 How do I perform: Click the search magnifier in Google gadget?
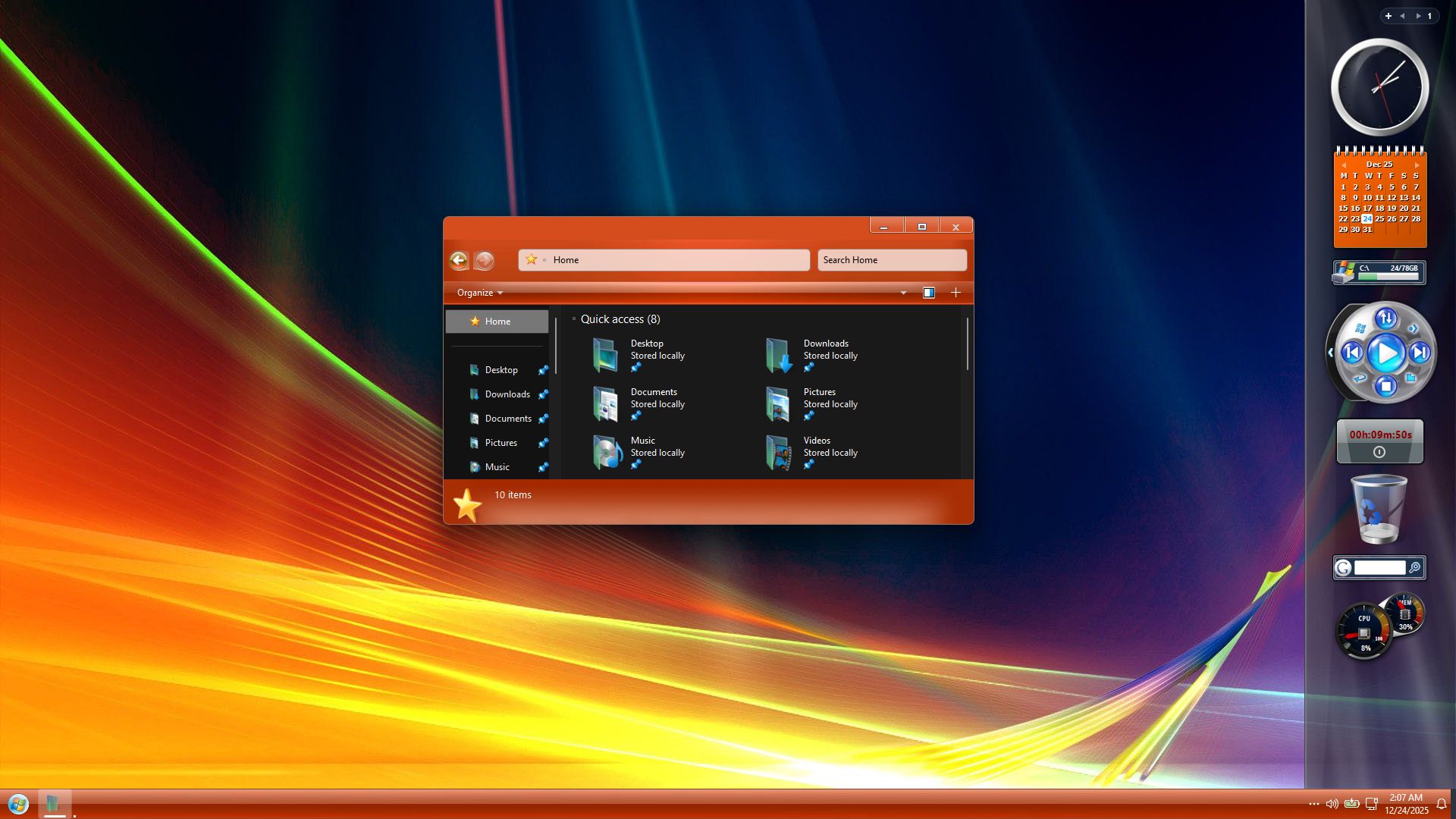(1414, 568)
